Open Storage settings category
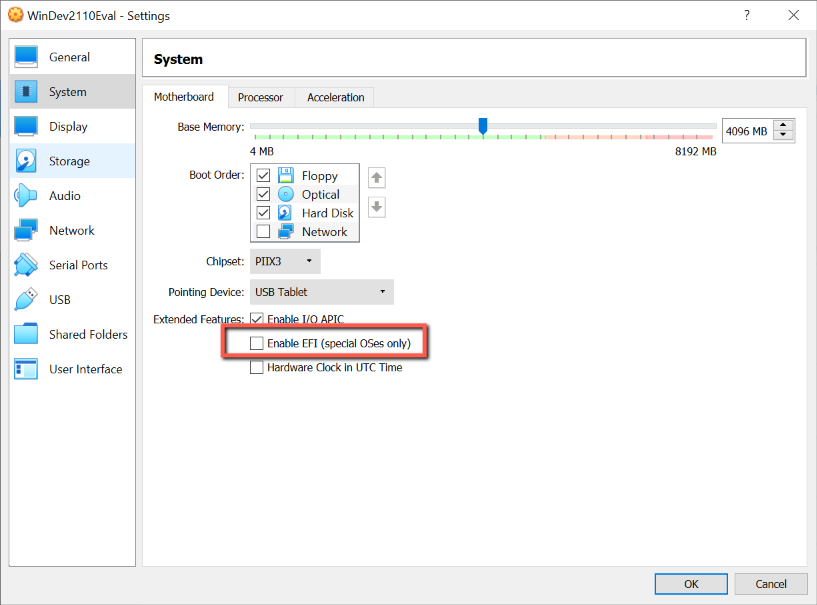The image size is (817, 605). click(72, 161)
